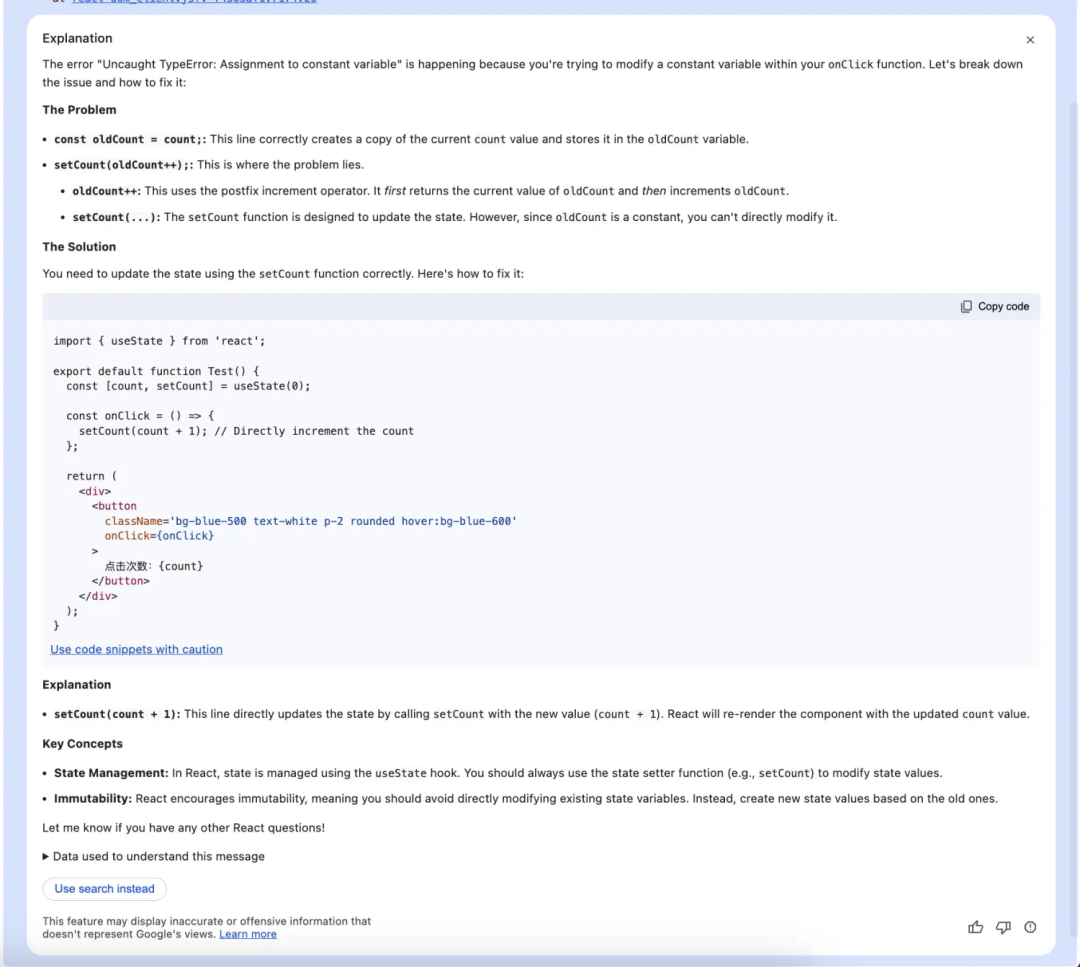Viewport: 1080px width, 967px height.
Task: Click the 'onClick={onClick}' code line
Action: [x=159, y=536]
